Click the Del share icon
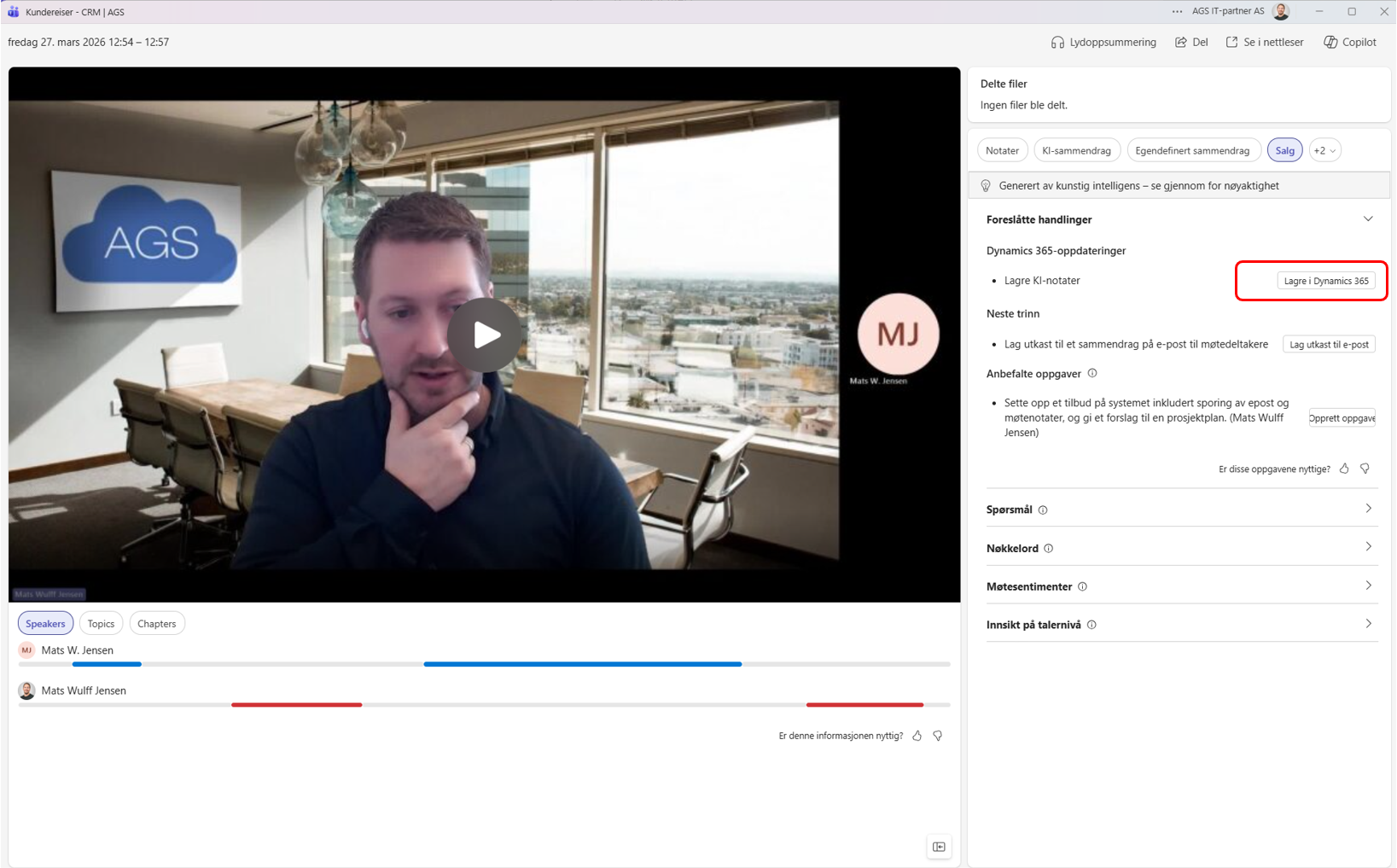This screenshot has width=1397, height=868. [1181, 42]
